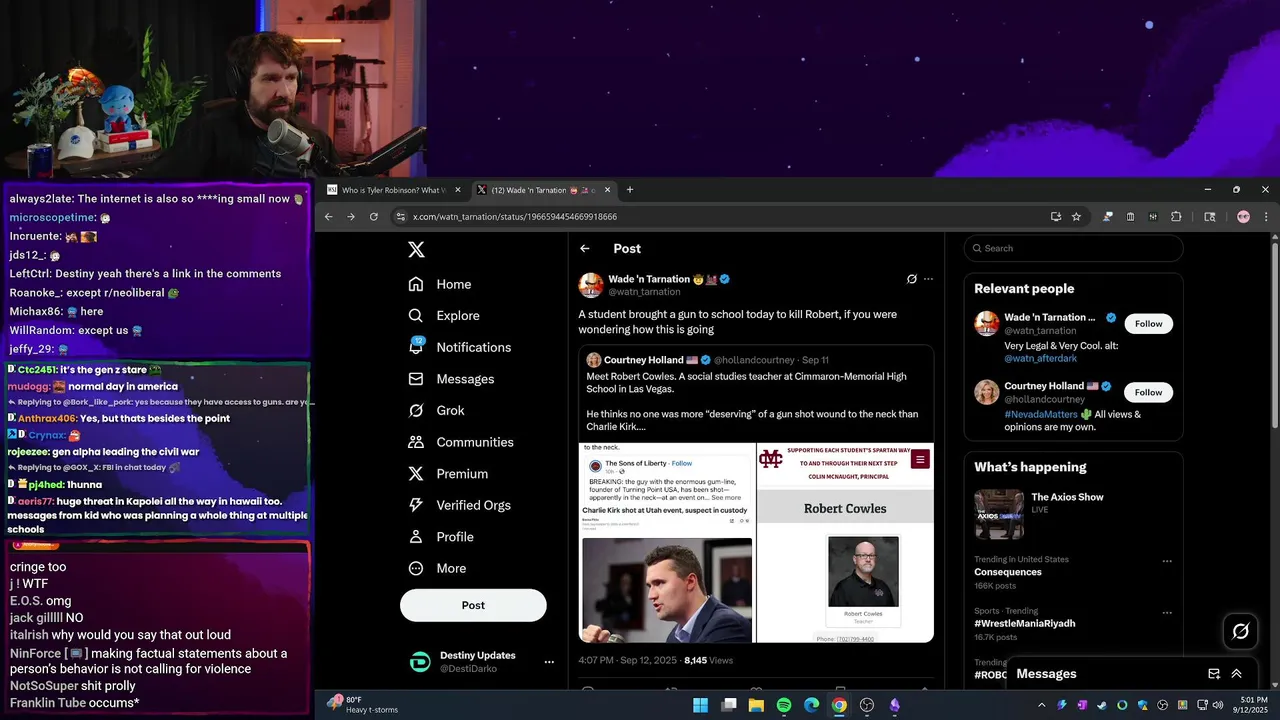Open the Windows Start button
This screenshot has width=1280, height=720.
point(701,705)
